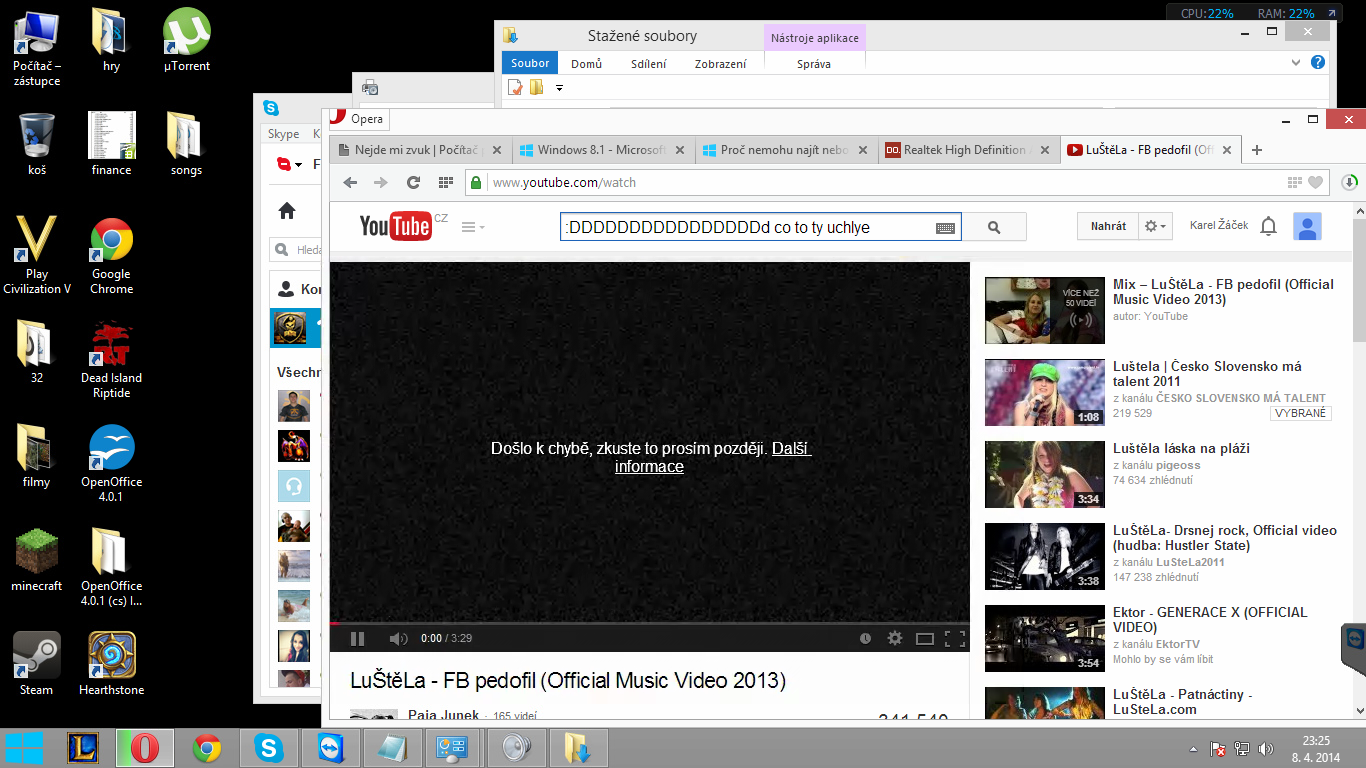Select the Steam desktop shortcut

point(37,664)
